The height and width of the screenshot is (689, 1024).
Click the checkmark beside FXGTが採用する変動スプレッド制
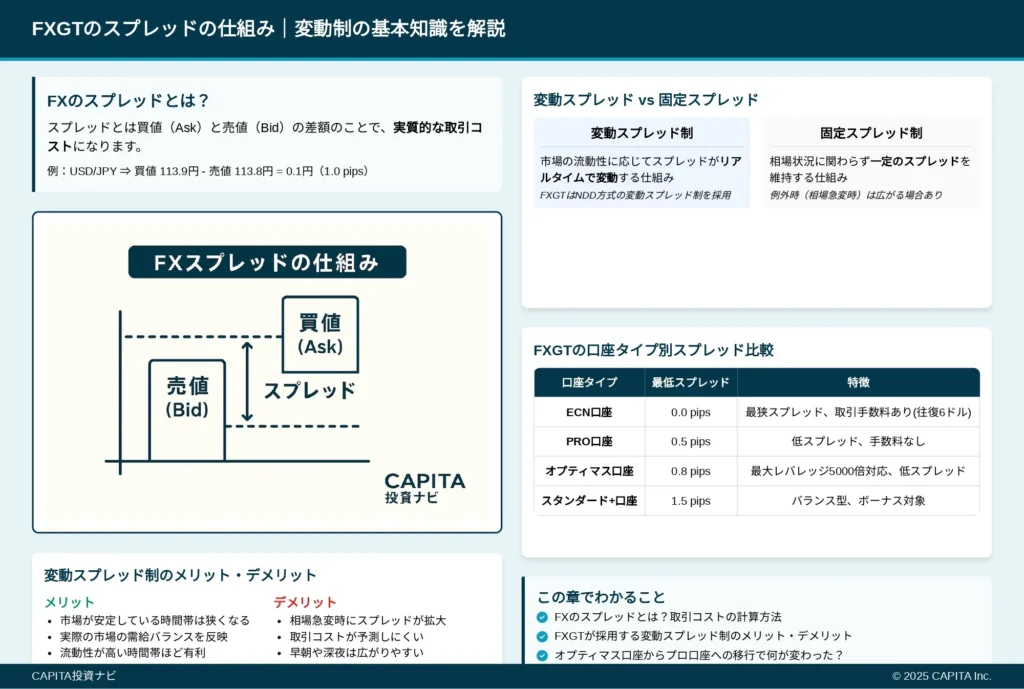[x=542, y=636]
